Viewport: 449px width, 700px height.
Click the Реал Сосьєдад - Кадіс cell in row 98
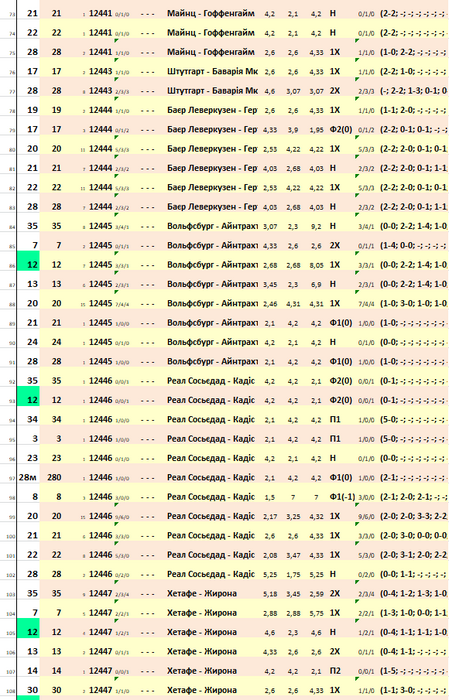pos(211,497)
